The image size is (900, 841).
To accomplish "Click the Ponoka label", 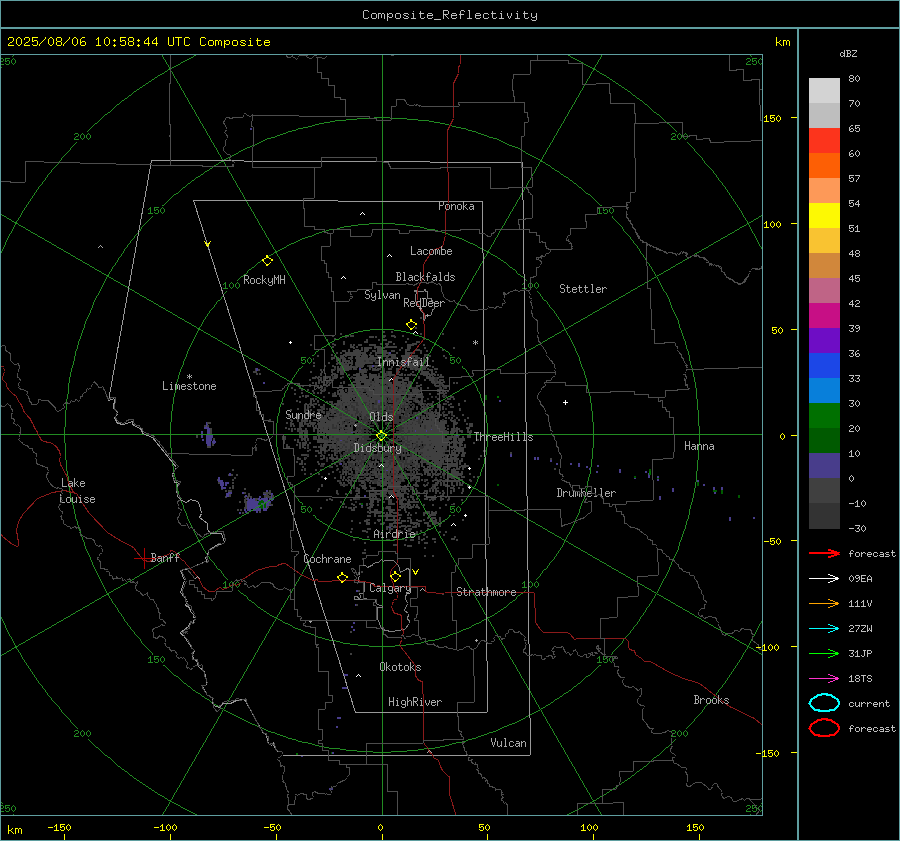I will 456,206.
